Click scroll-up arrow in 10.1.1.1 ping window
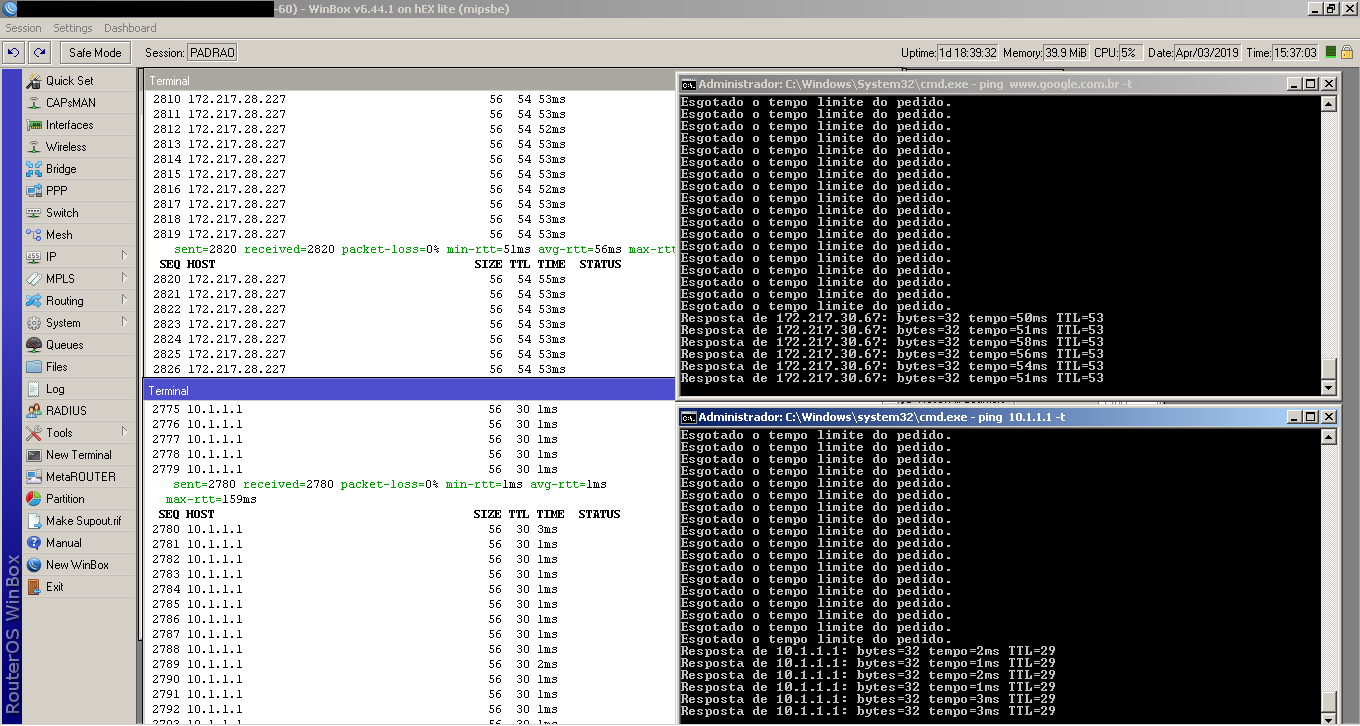The height and width of the screenshot is (726, 1360). pyautogui.click(x=1329, y=436)
